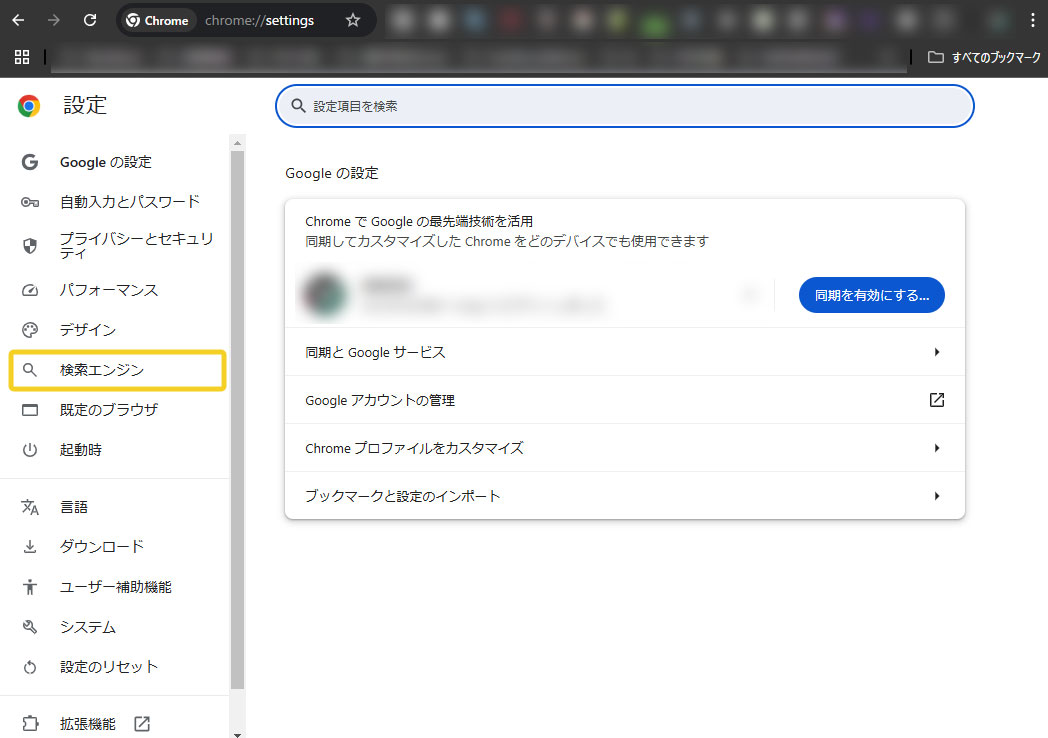The image size is (1048, 738).
Task: Reload the settings page
Action: coord(90,20)
